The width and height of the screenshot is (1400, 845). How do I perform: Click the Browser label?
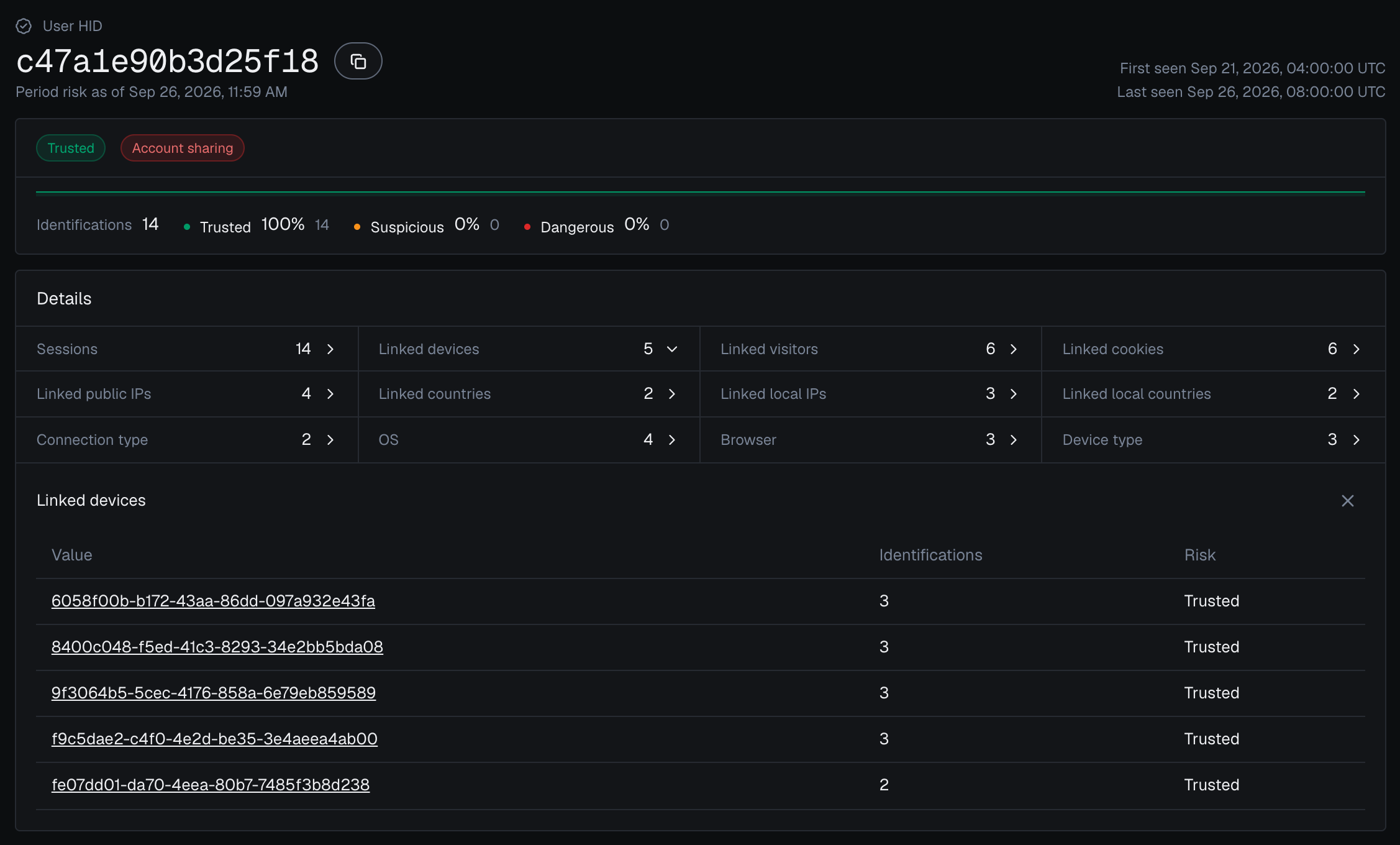(x=748, y=440)
